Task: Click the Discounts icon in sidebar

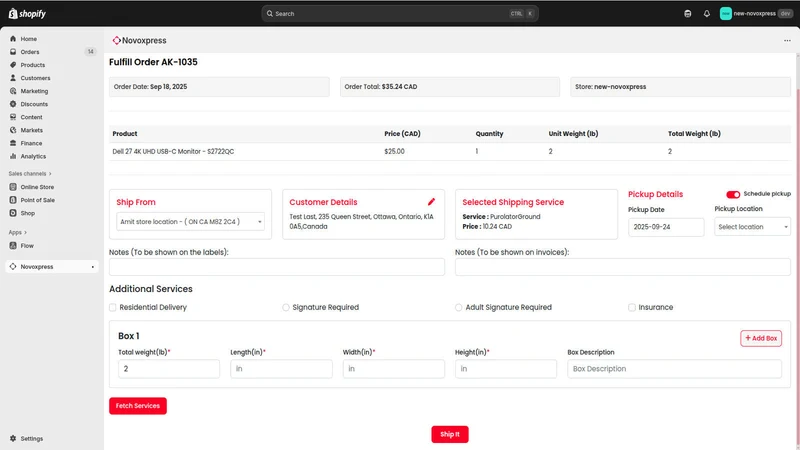Action: pos(13,104)
